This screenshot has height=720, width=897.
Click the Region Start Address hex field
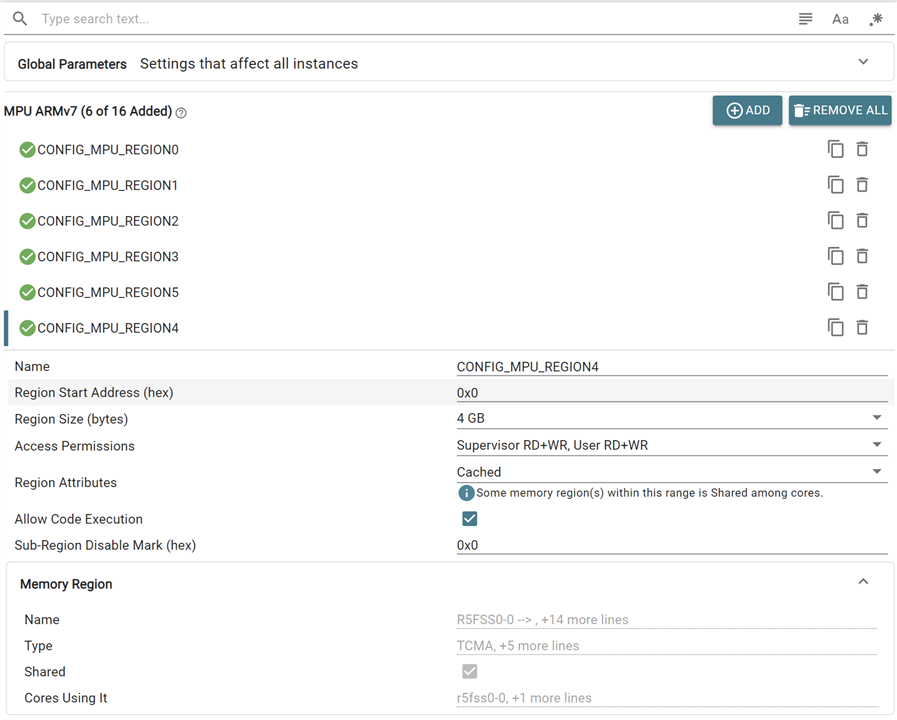[670, 393]
